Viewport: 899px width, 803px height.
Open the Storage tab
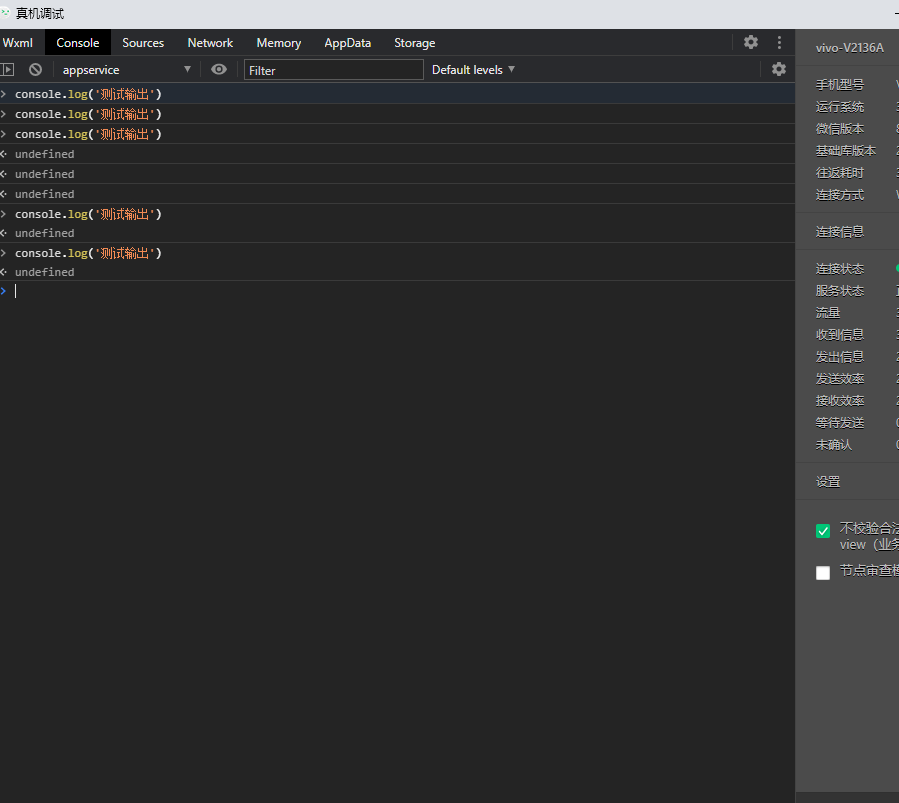point(415,43)
